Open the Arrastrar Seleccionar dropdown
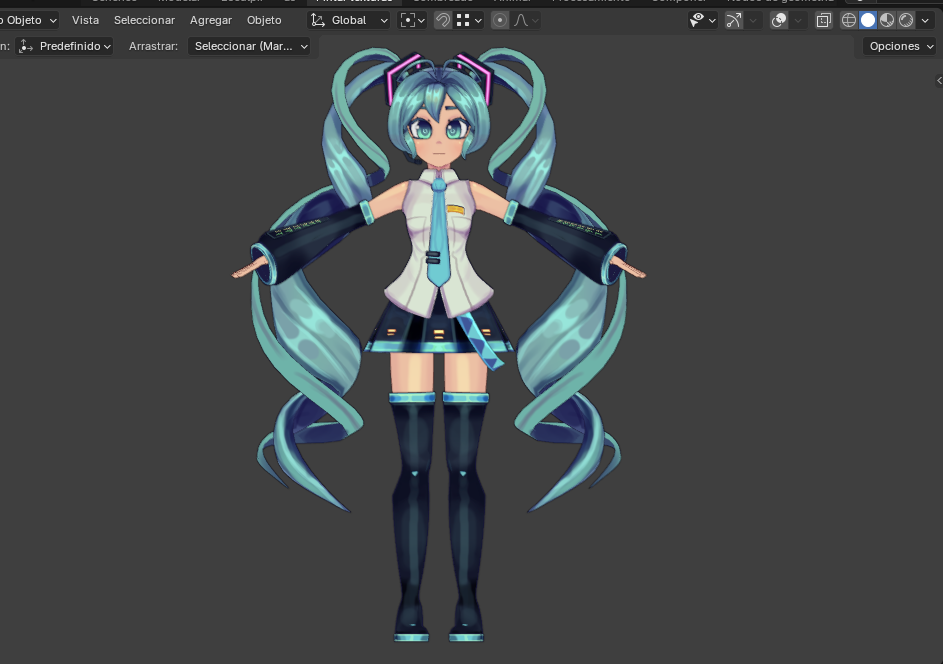Viewport: 943px width, 664px height. [x=249, y=46]
